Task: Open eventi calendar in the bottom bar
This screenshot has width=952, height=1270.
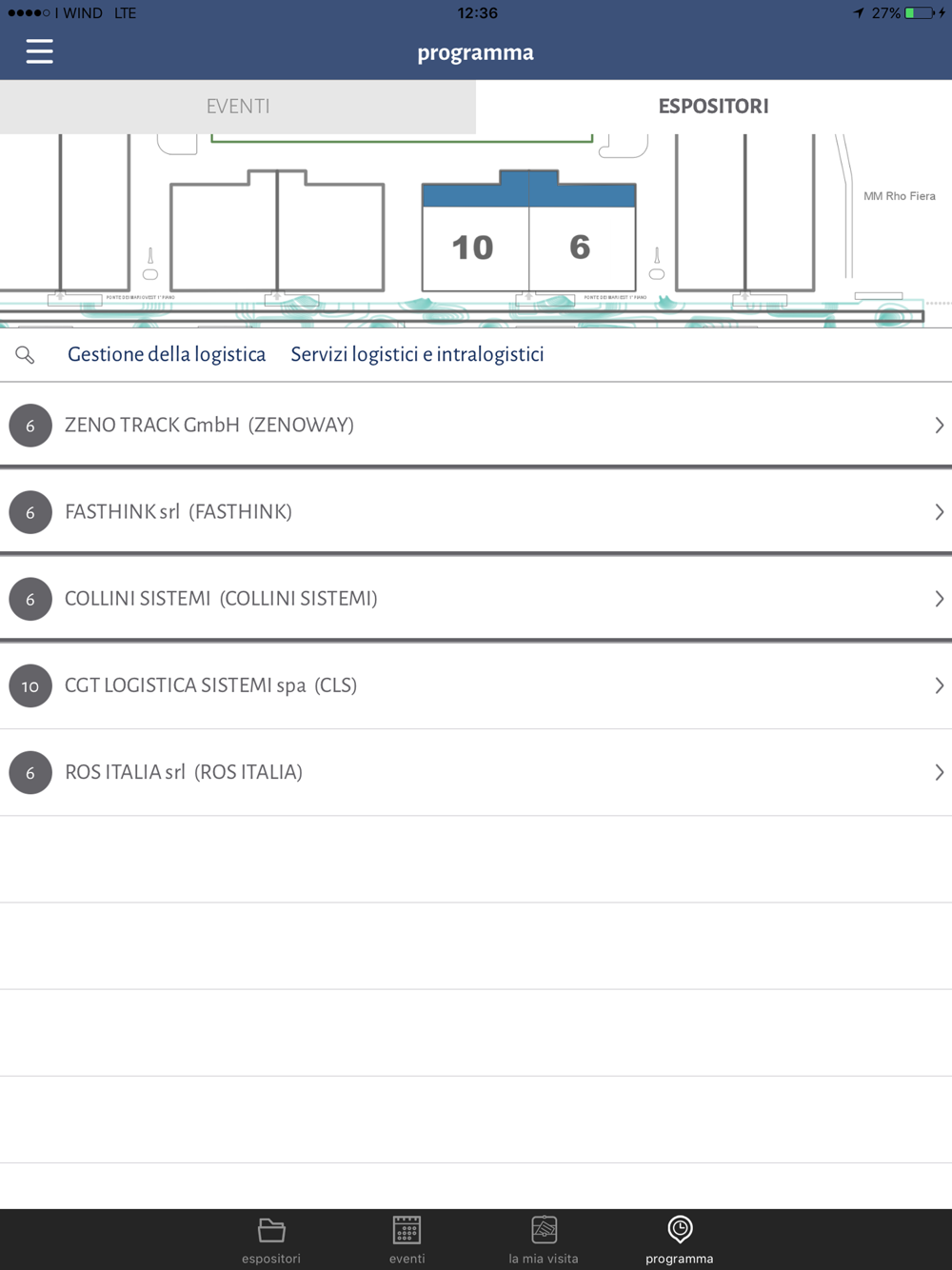Action: [x=407, y=1240]
